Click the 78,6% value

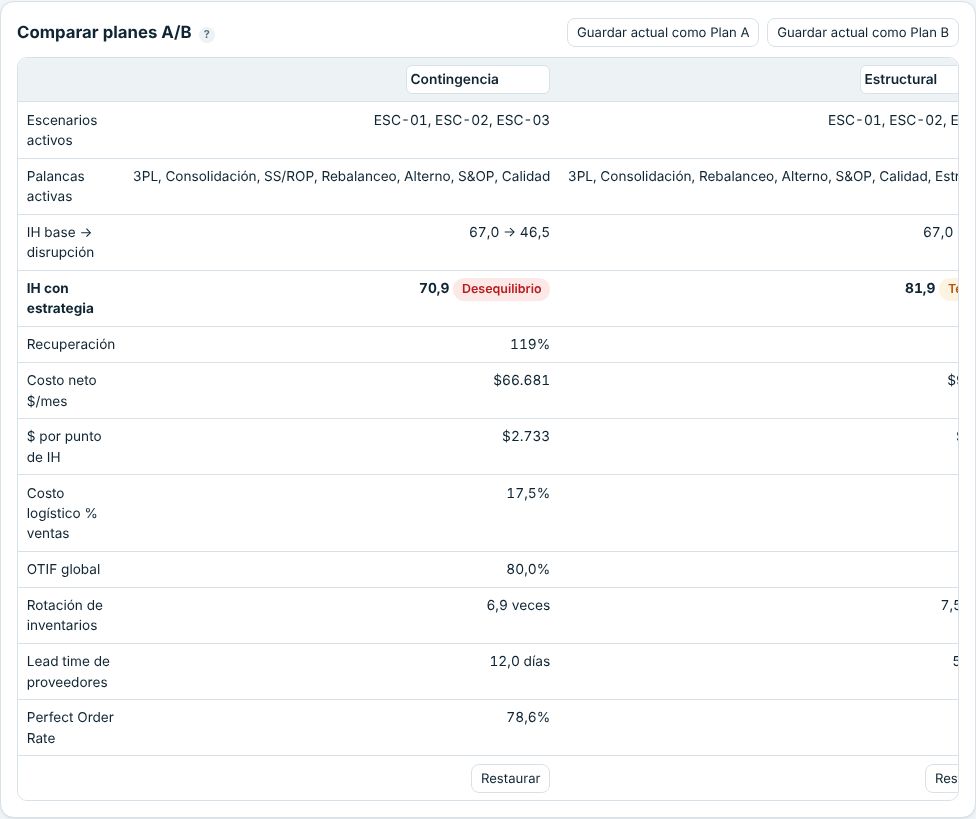click(528, 718)
